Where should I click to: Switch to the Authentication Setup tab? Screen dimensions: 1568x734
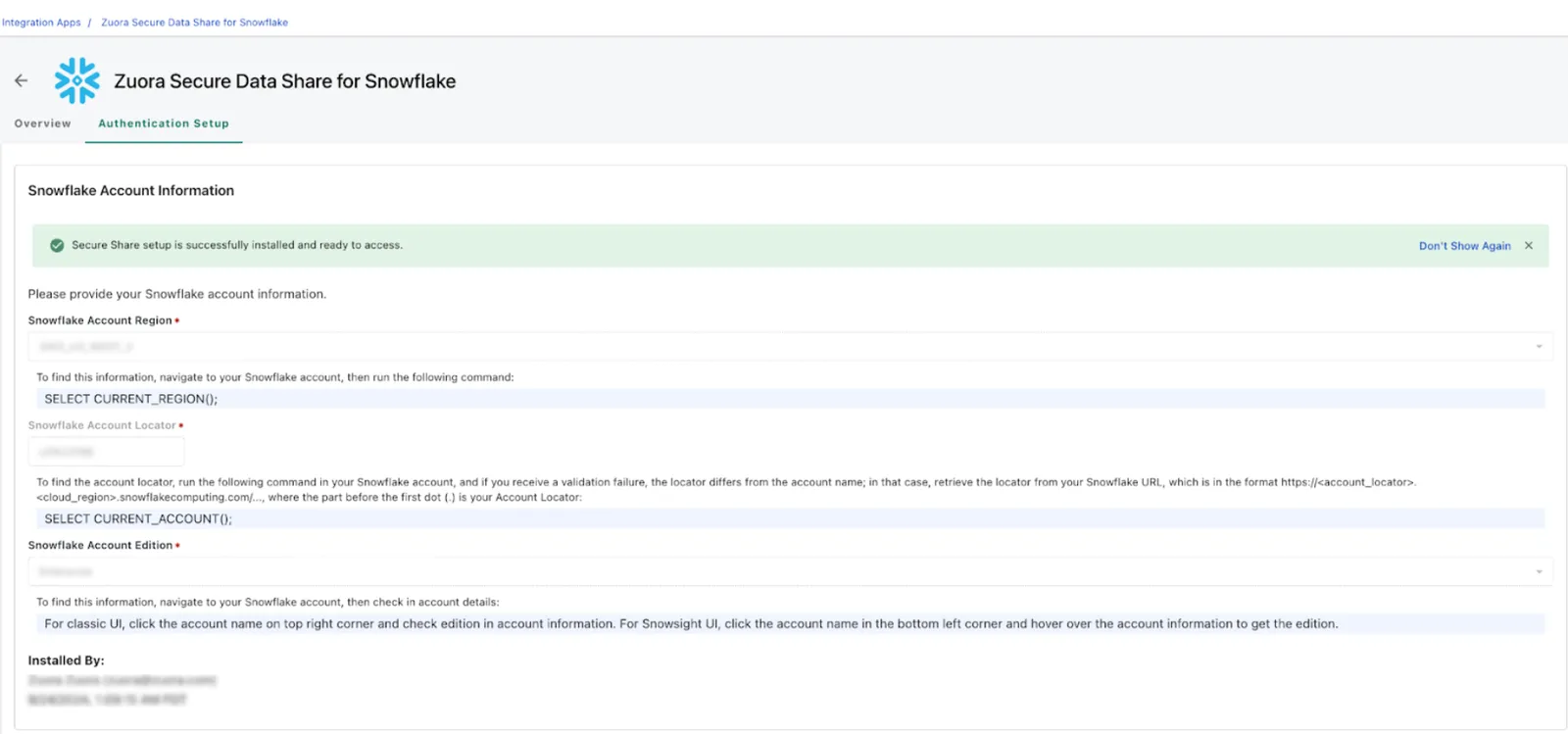[x=164, y=123]
